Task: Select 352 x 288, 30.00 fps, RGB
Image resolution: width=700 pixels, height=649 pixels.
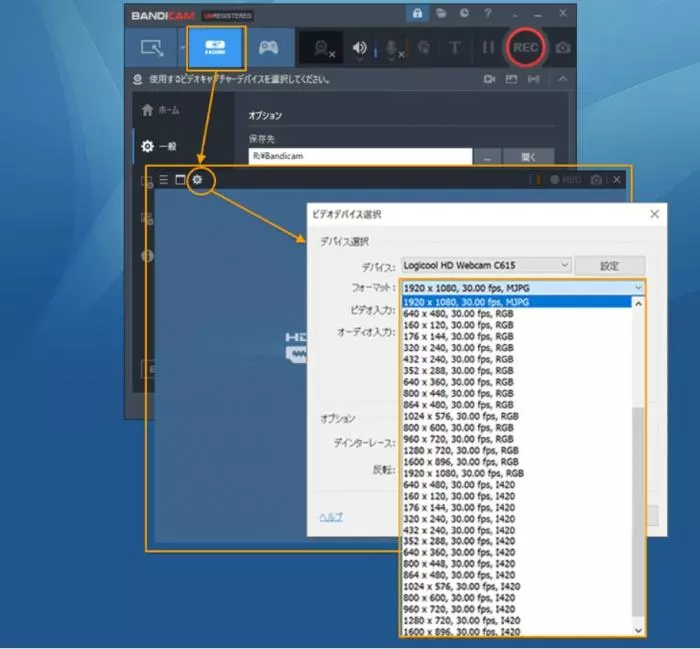Action: (517, 370)
